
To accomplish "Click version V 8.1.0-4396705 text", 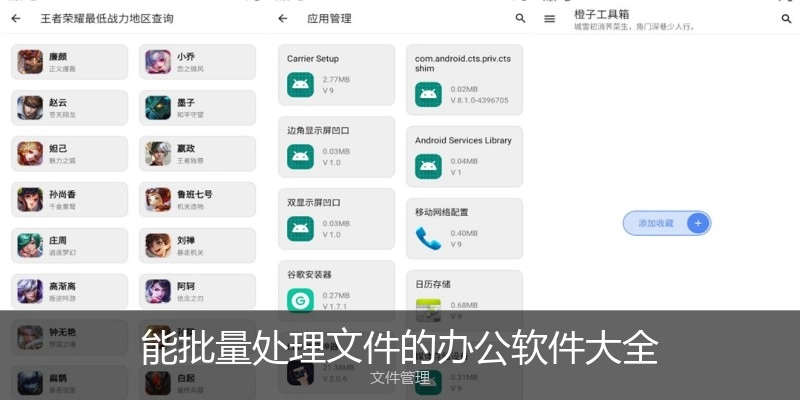I will [480, 101].
